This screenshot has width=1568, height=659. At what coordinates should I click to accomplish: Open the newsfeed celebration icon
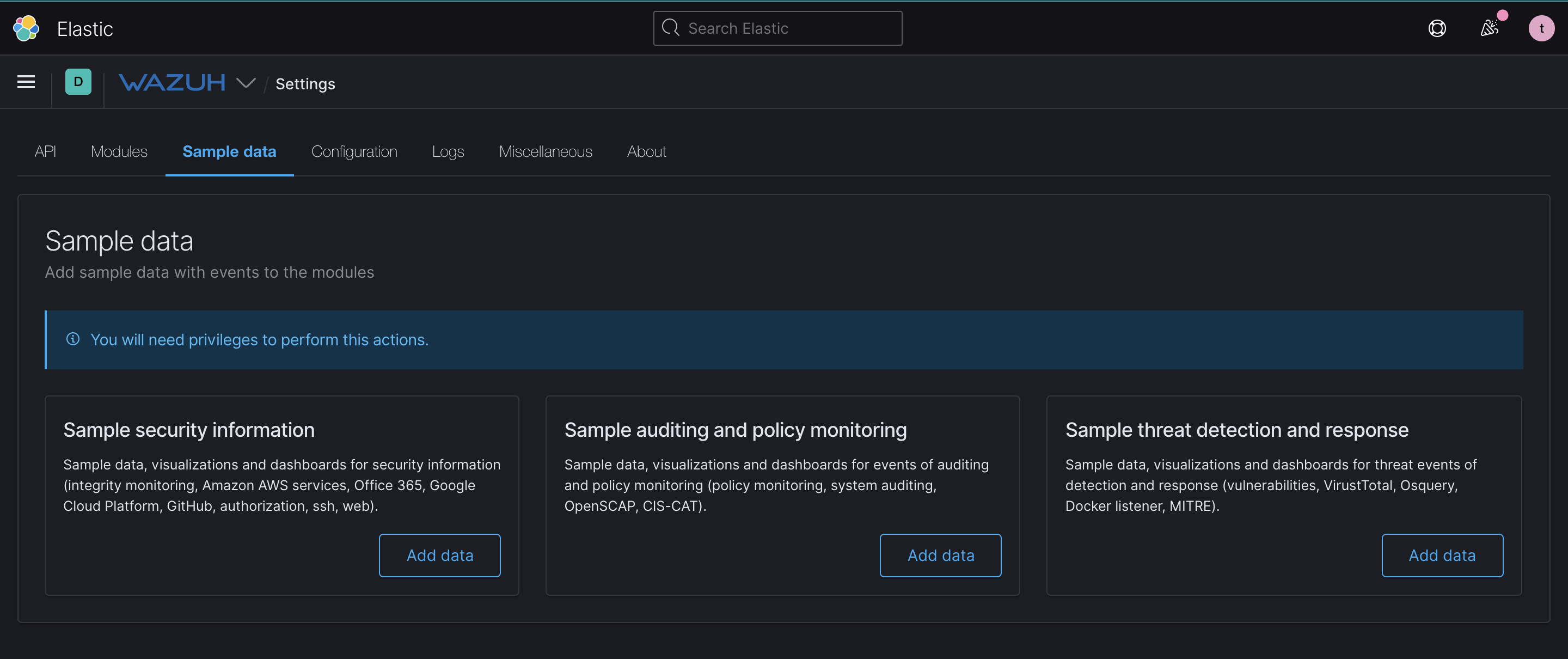point(1490,29)
